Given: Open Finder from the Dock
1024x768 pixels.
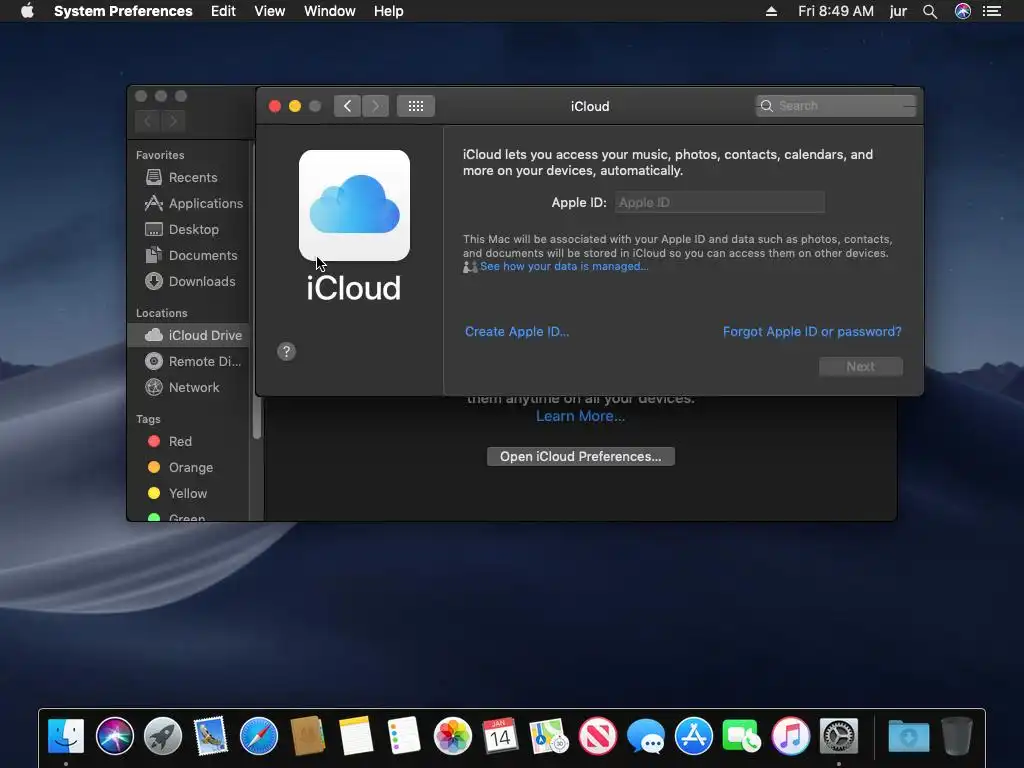Looking at the screenshot, I should tap(66, 736).
